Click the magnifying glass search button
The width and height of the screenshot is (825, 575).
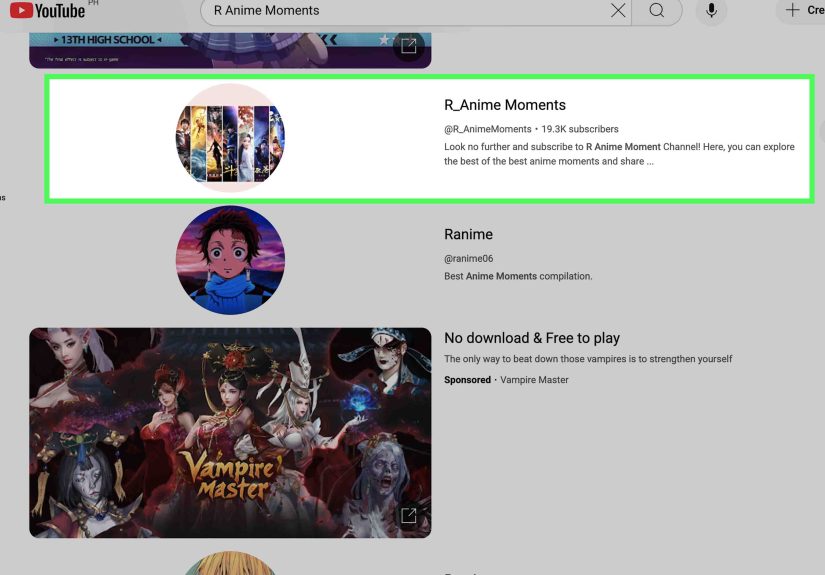tap(657, 10)
